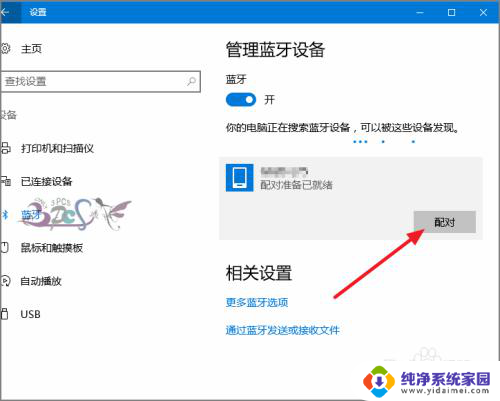500x401 pixels.
Task: Open 通过蓝牙发送或接收文件 link
Action: [x=283, y=330]
